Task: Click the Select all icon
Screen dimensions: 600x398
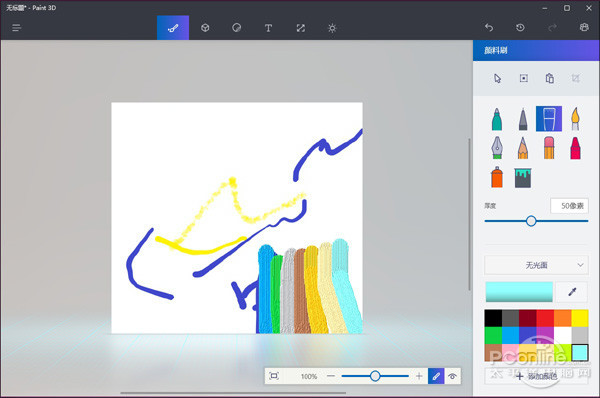Action: pyautogui.click(x=523, y=78)
